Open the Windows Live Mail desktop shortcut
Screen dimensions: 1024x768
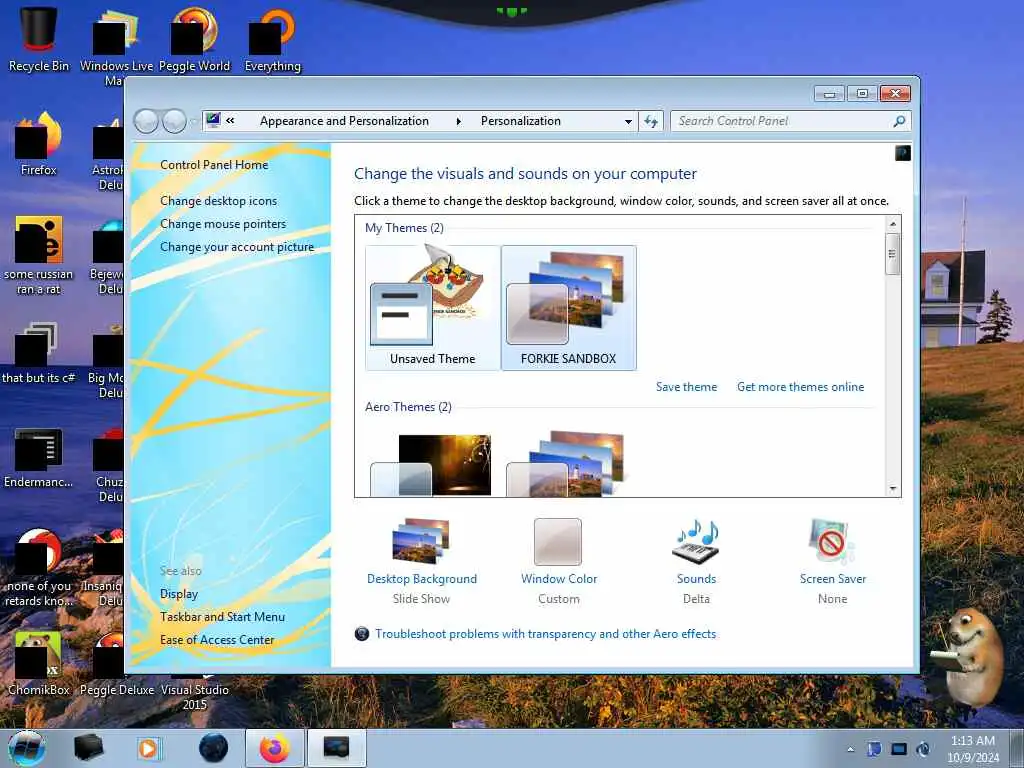(115, 46)
